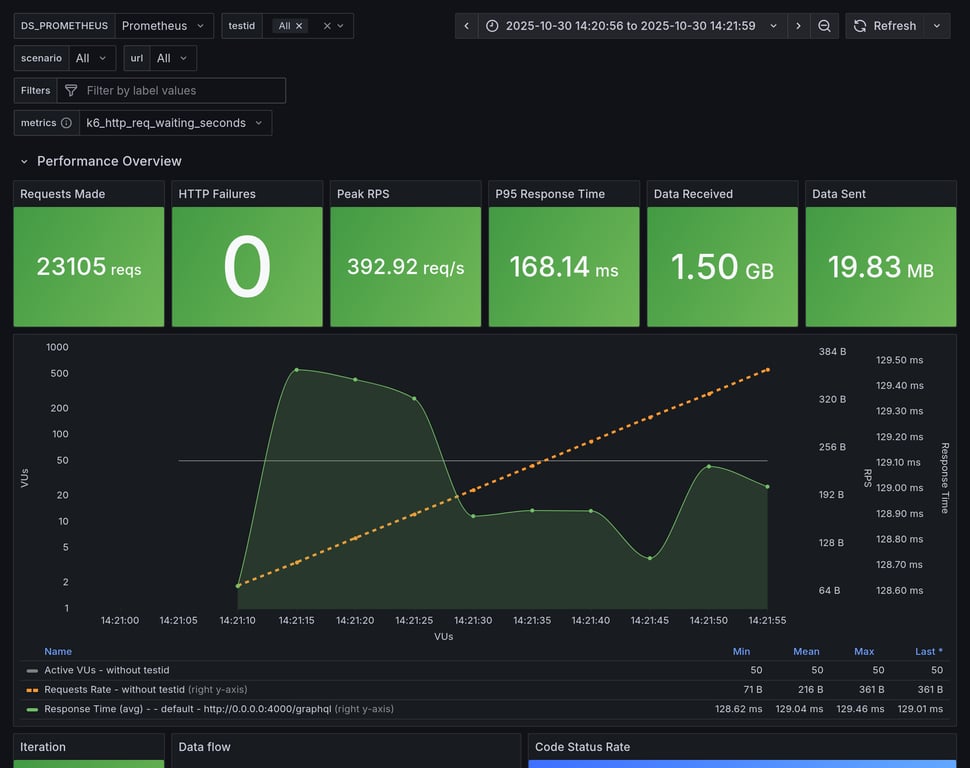This screenshot has width=970, height=768.
Task: Toggle Active VUs series in legend
Action: [x=106, y=670]
